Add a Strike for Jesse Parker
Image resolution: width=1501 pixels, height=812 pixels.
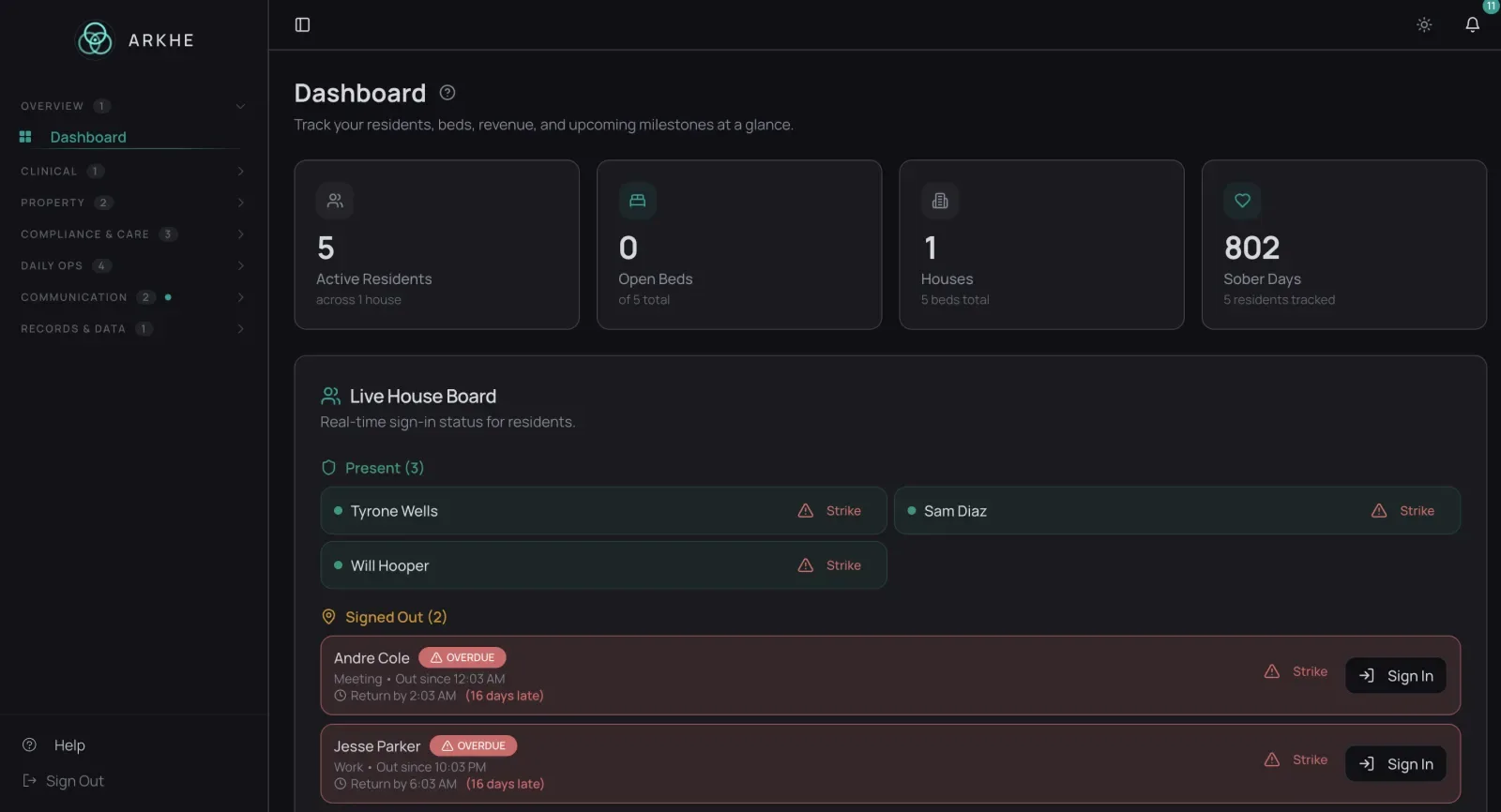coord(1296,759)
